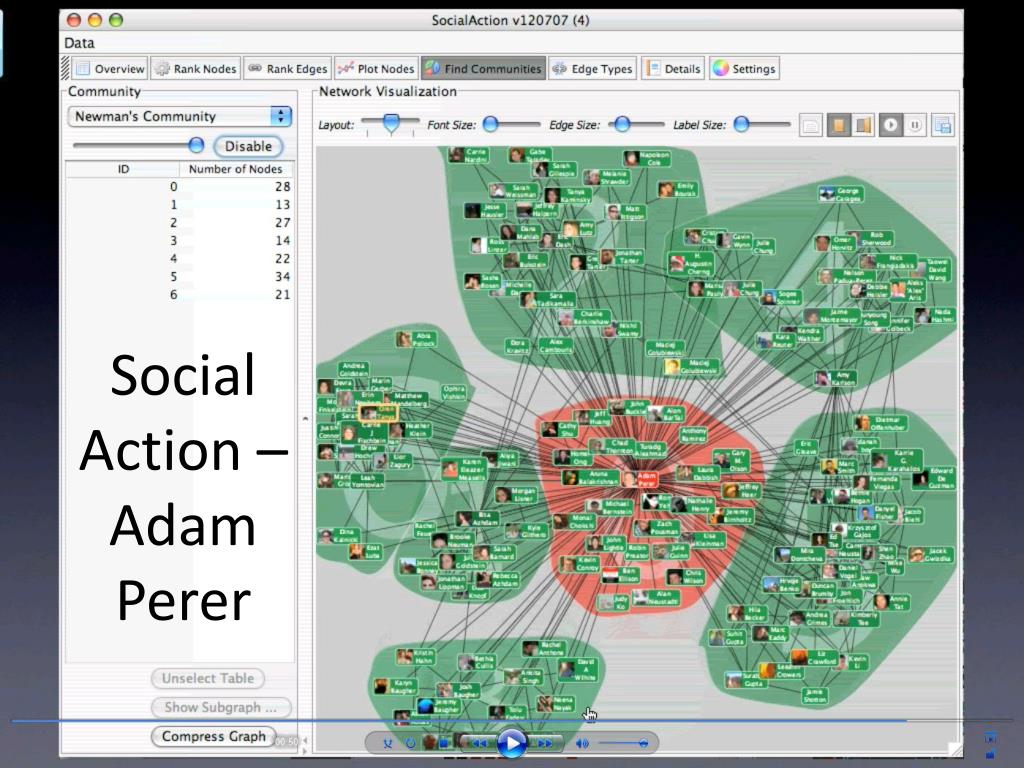Screen dimensions: 1024x768
Task: Click the shuffle icon in media bar
Action: point(388,743)
